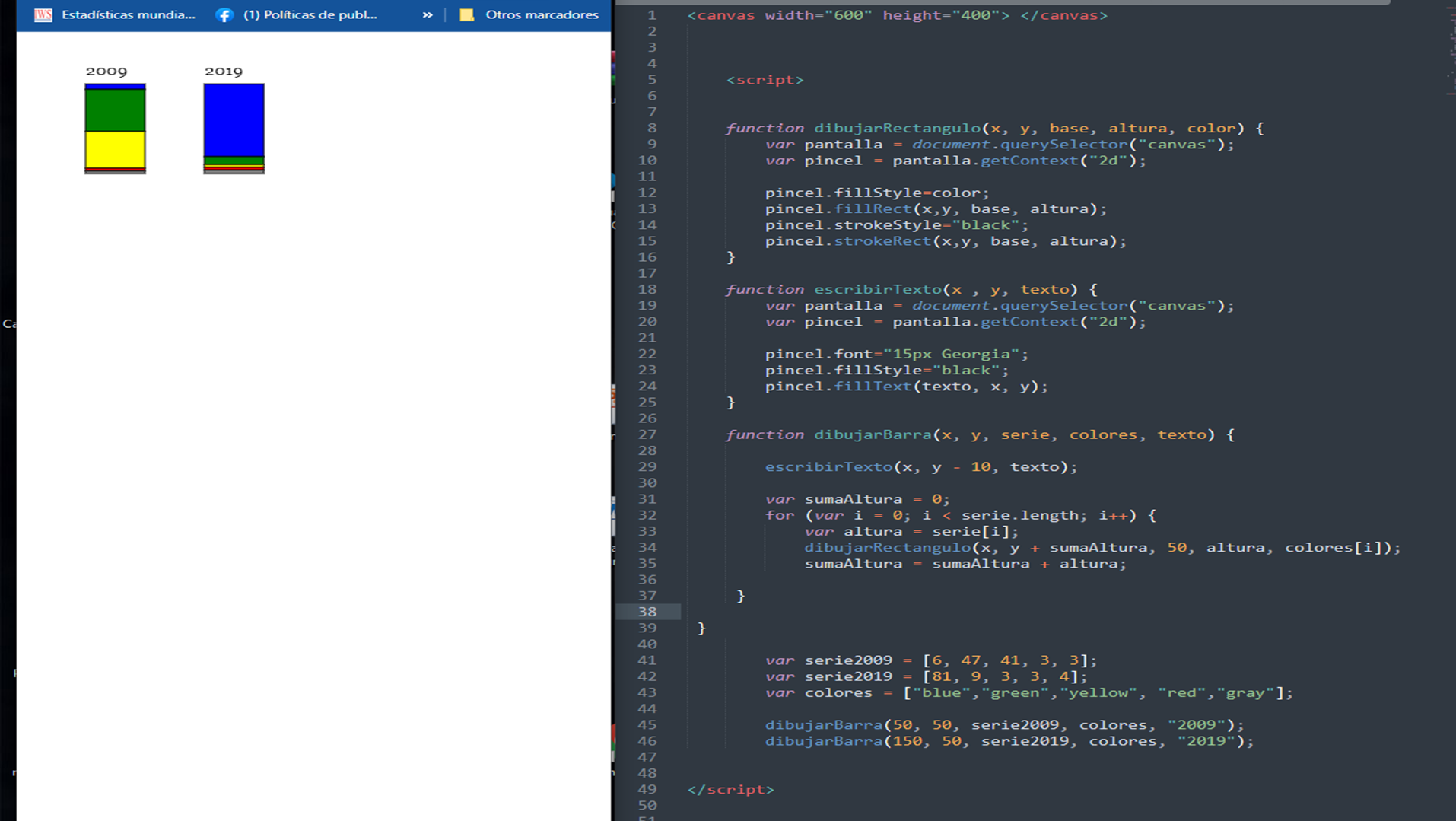1456x821 pixels.
Task: Click serie2019 in its var declaration, line 42
Action: pyautogui.click(x=849, y=676)
